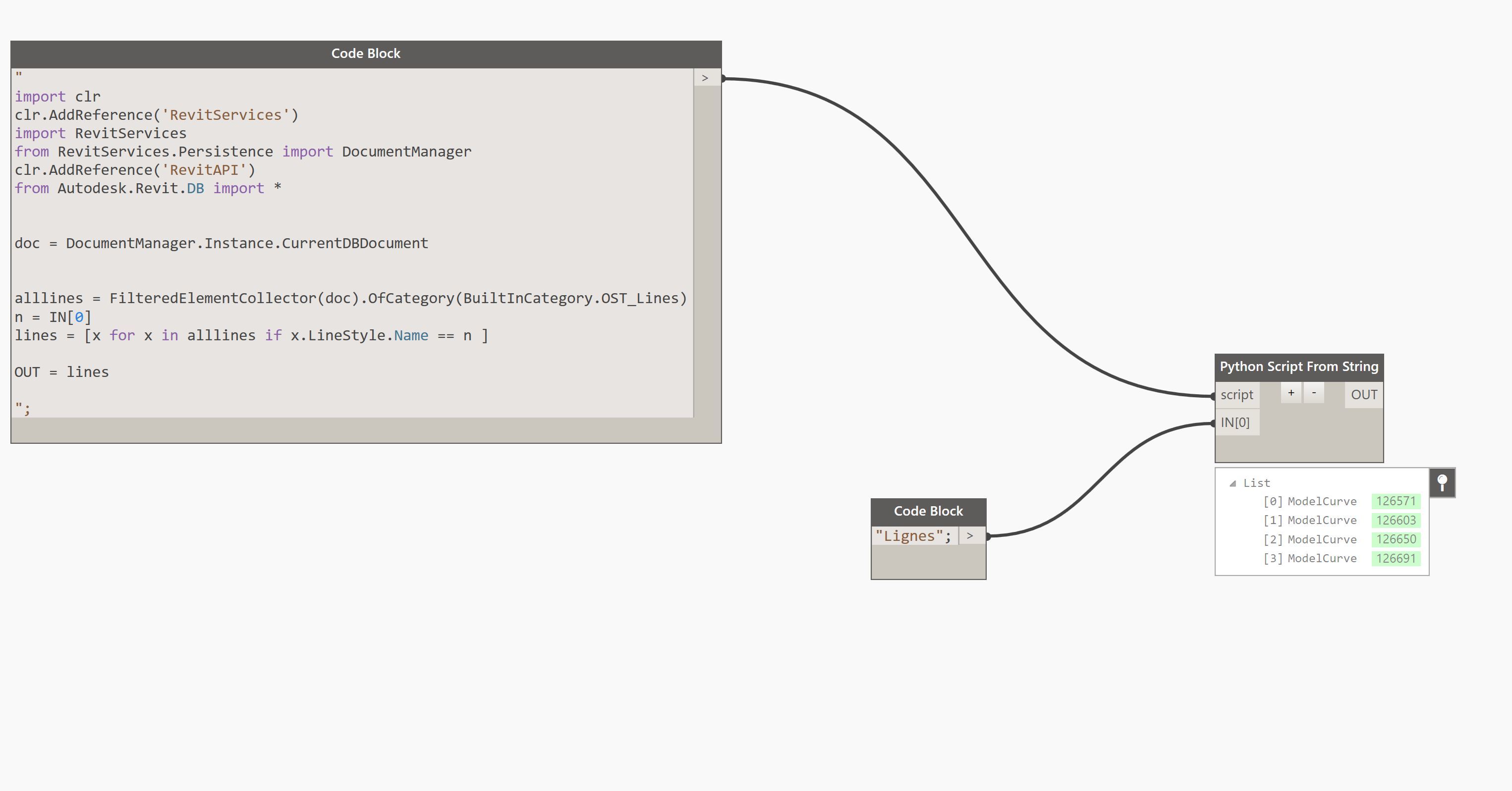Click the '[0] ModelCurve' list item
1512x791 pixels.
click(1309, 501)
